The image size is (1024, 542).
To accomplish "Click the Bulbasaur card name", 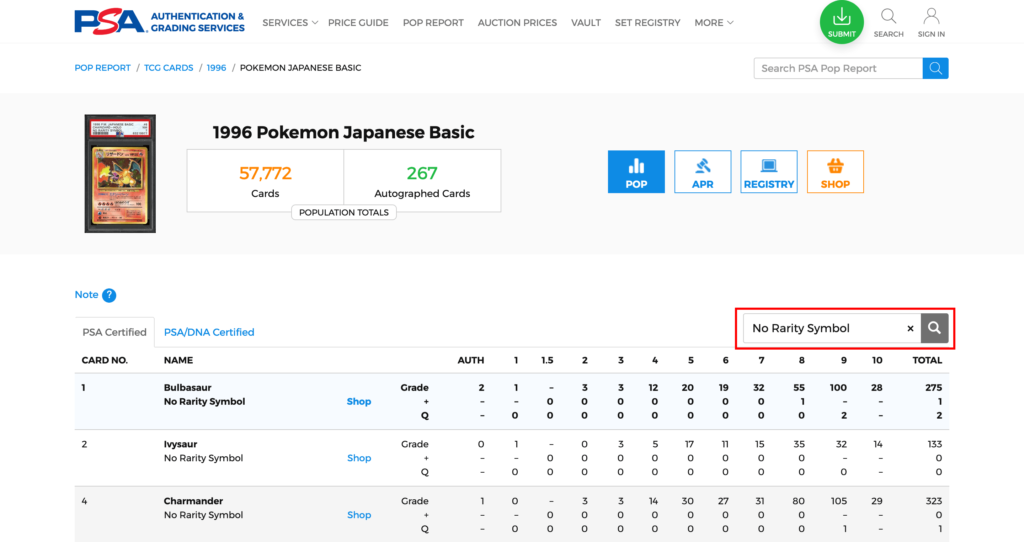I will coord(187,388).
